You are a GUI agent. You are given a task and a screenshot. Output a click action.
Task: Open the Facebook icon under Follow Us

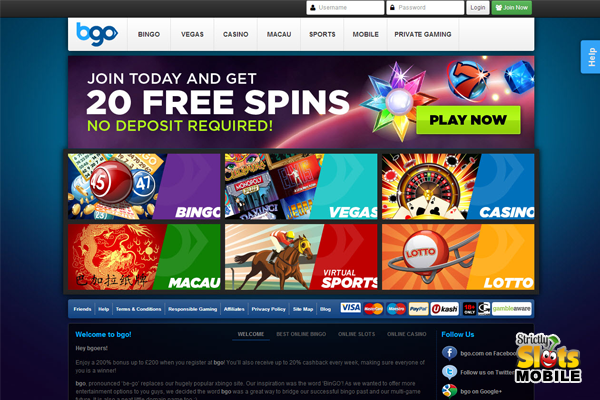449,353
